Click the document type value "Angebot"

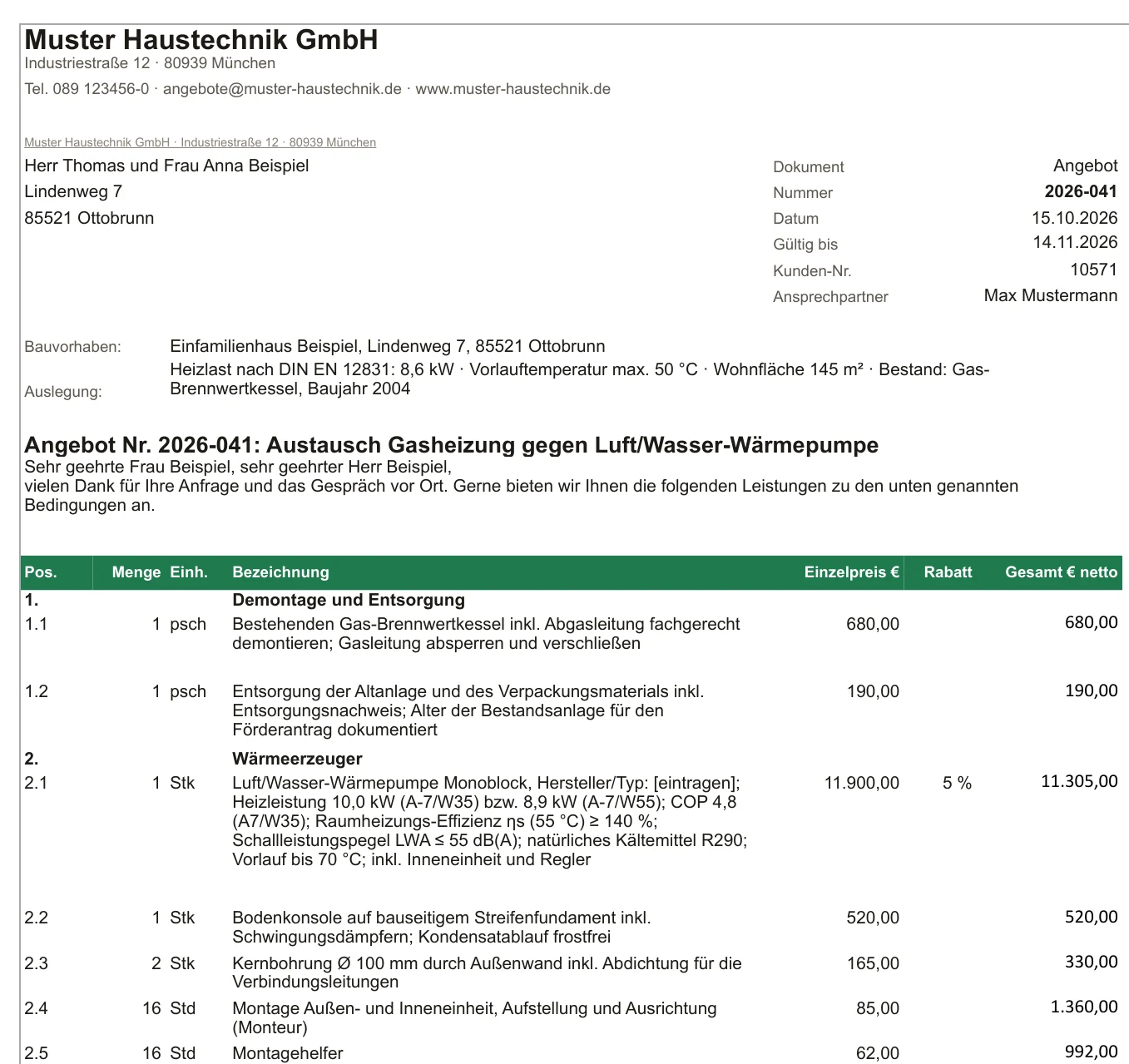coord(1085,166)
